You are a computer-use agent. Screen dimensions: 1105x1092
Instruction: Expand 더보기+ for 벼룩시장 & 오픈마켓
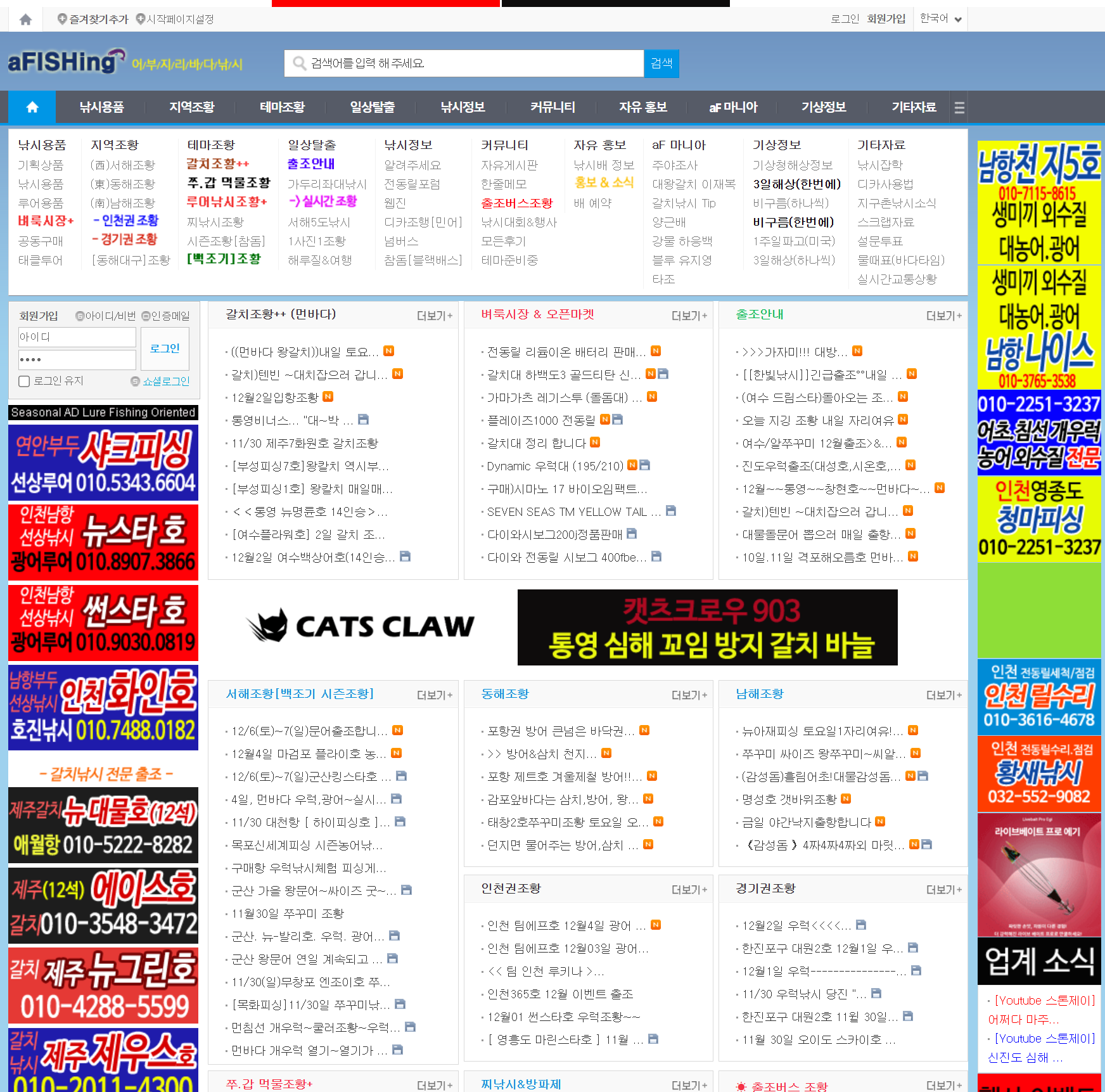tap(689, 316)
